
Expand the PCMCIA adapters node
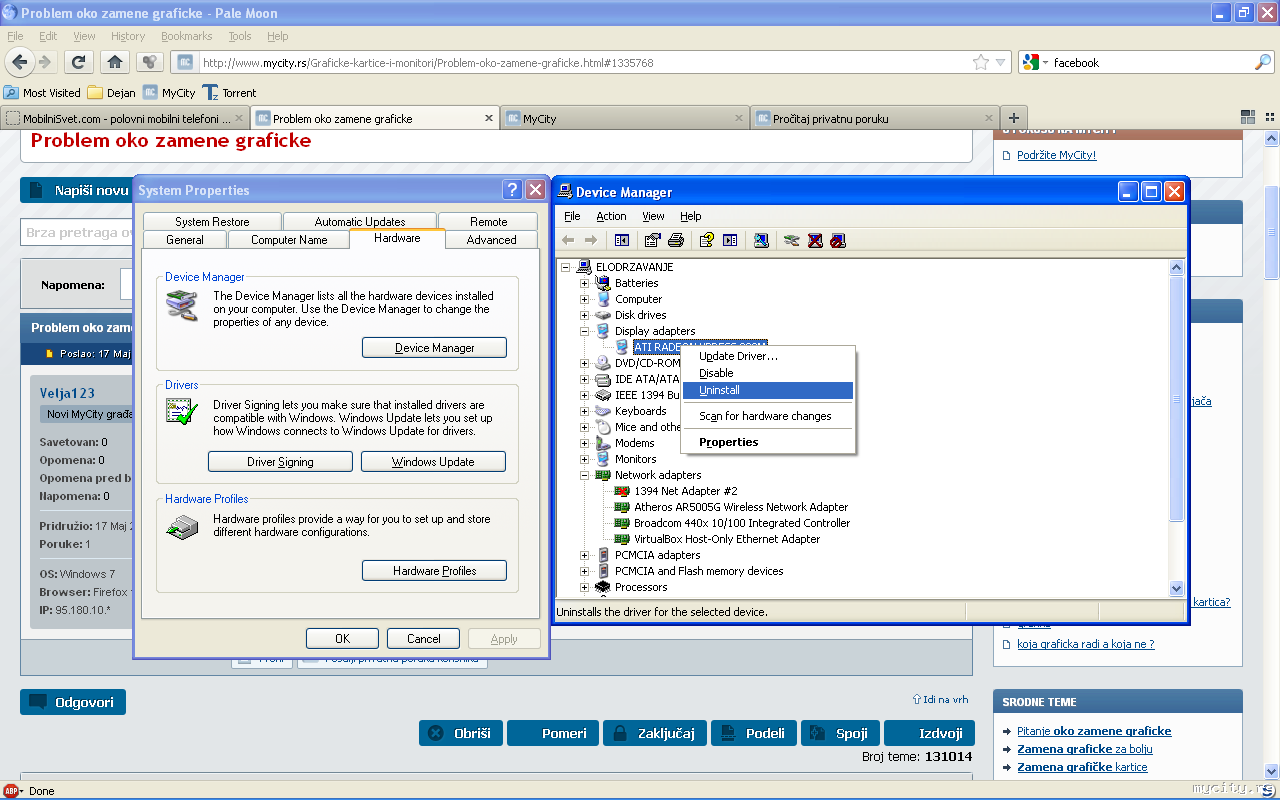[584, 555]
